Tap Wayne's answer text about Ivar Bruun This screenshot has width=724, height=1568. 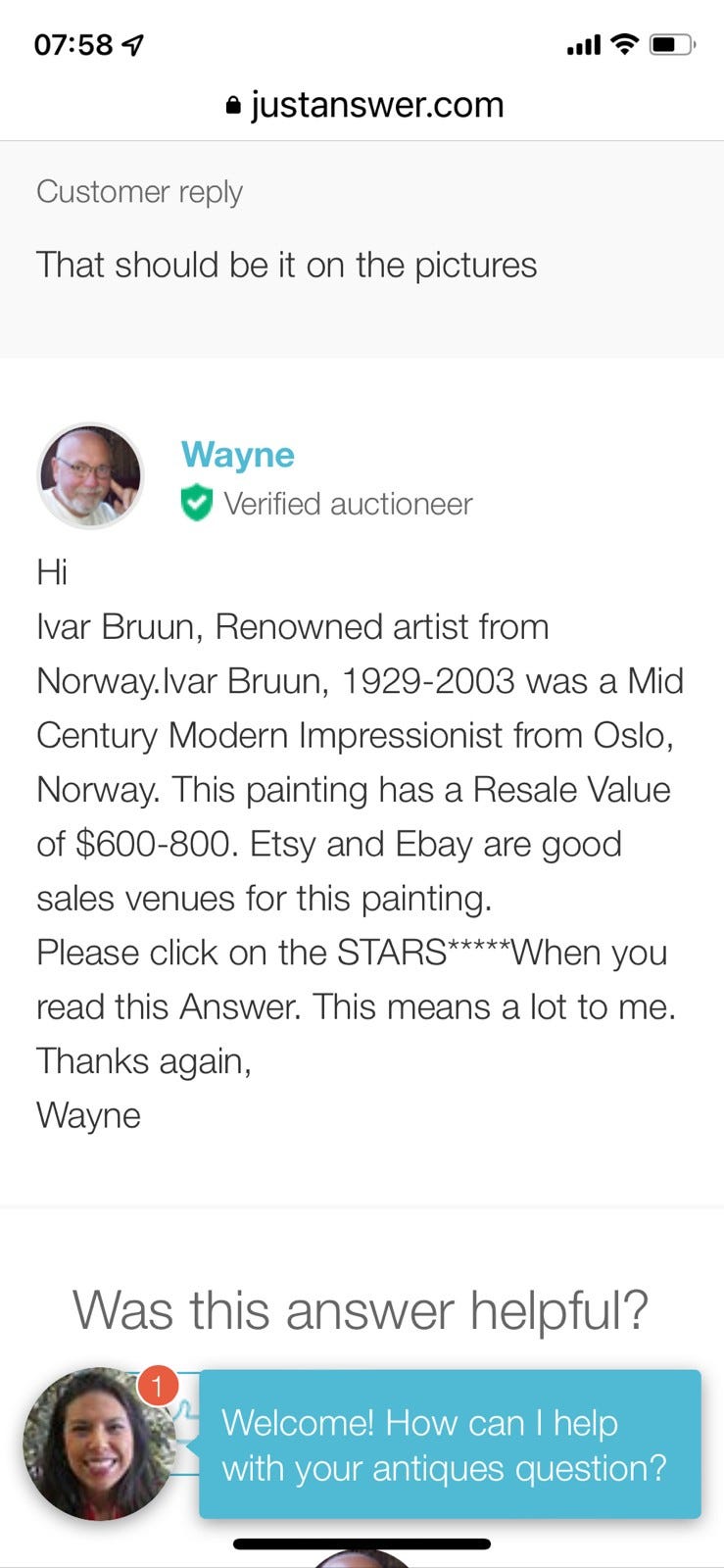[359, 789]
